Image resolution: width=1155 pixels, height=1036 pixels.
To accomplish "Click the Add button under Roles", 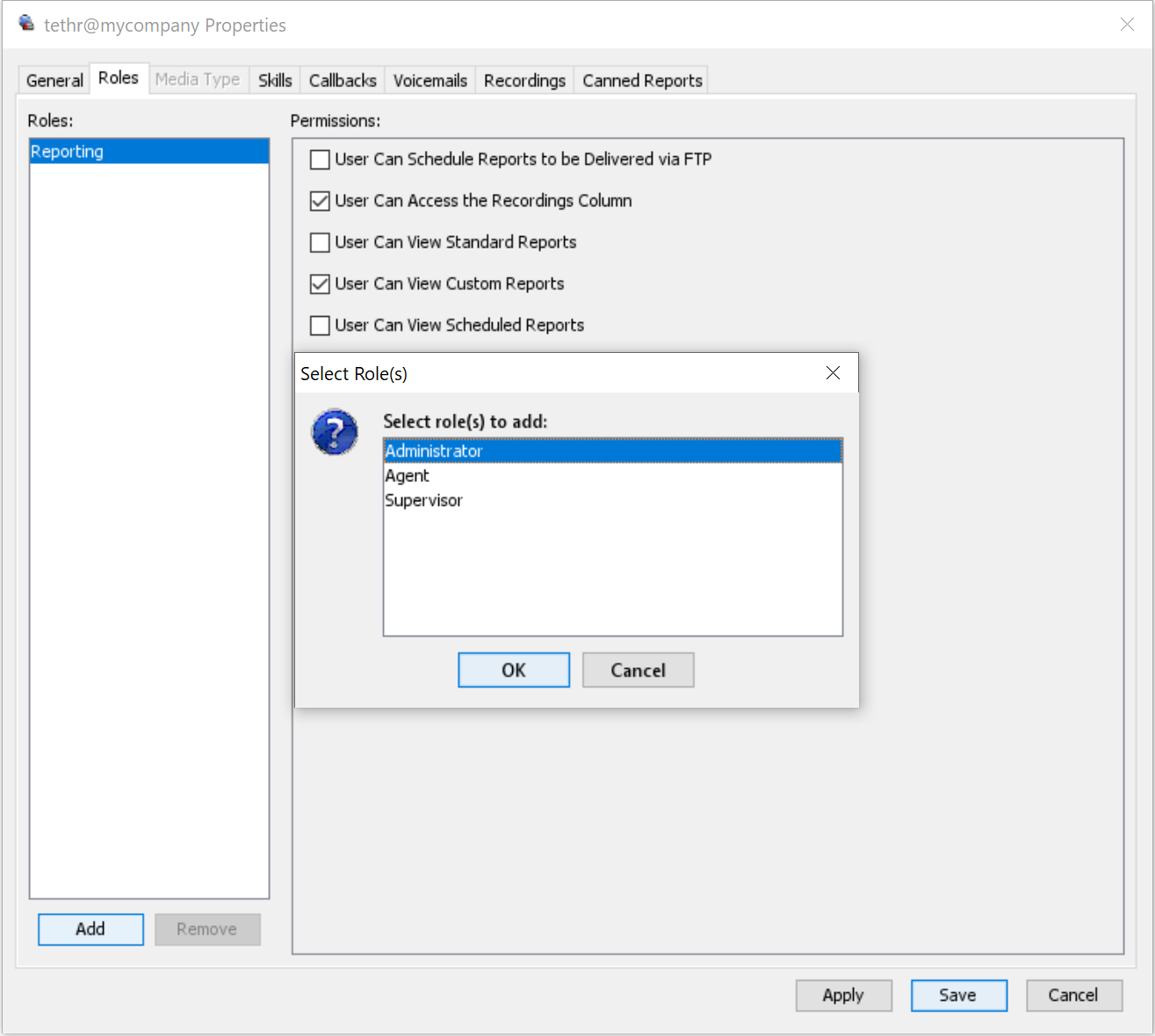I will [90, 929].
